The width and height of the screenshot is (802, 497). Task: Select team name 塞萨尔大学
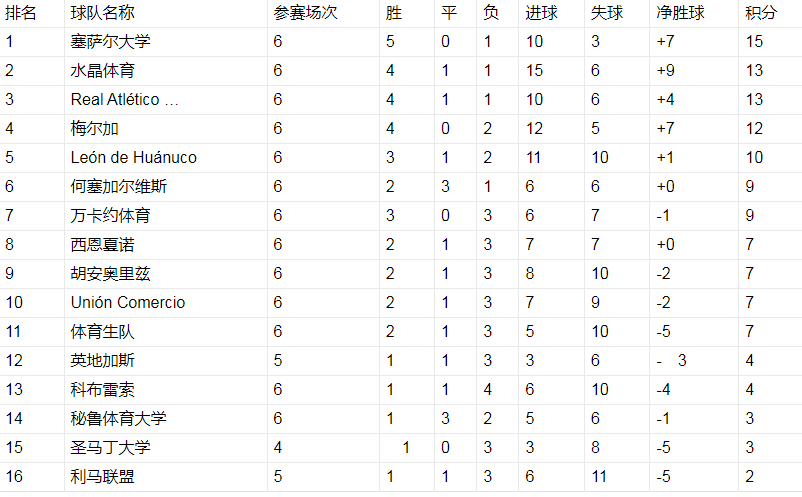point(110,42)
